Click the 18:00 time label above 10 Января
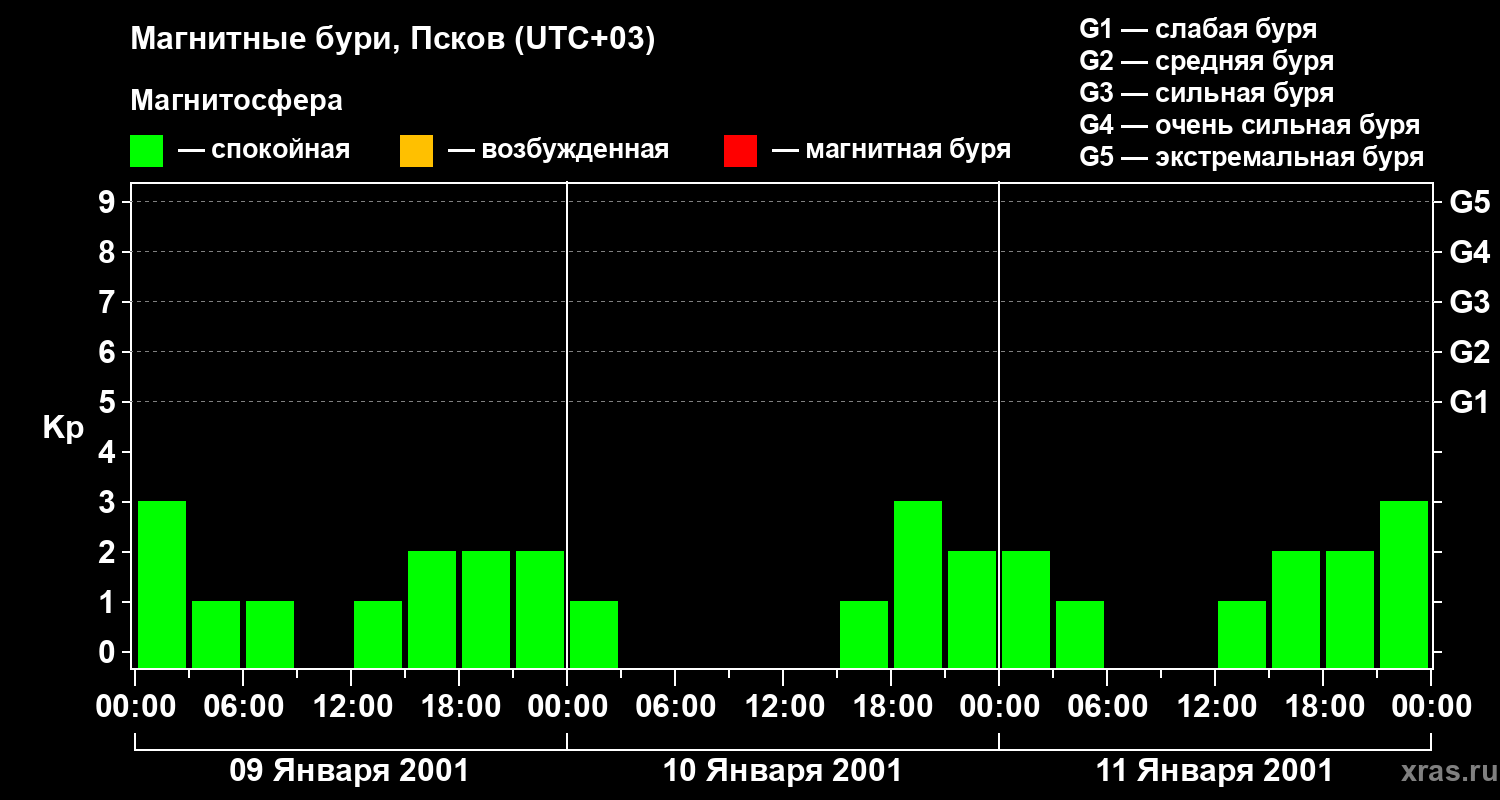1500x800 pixels. click(891, 707)
